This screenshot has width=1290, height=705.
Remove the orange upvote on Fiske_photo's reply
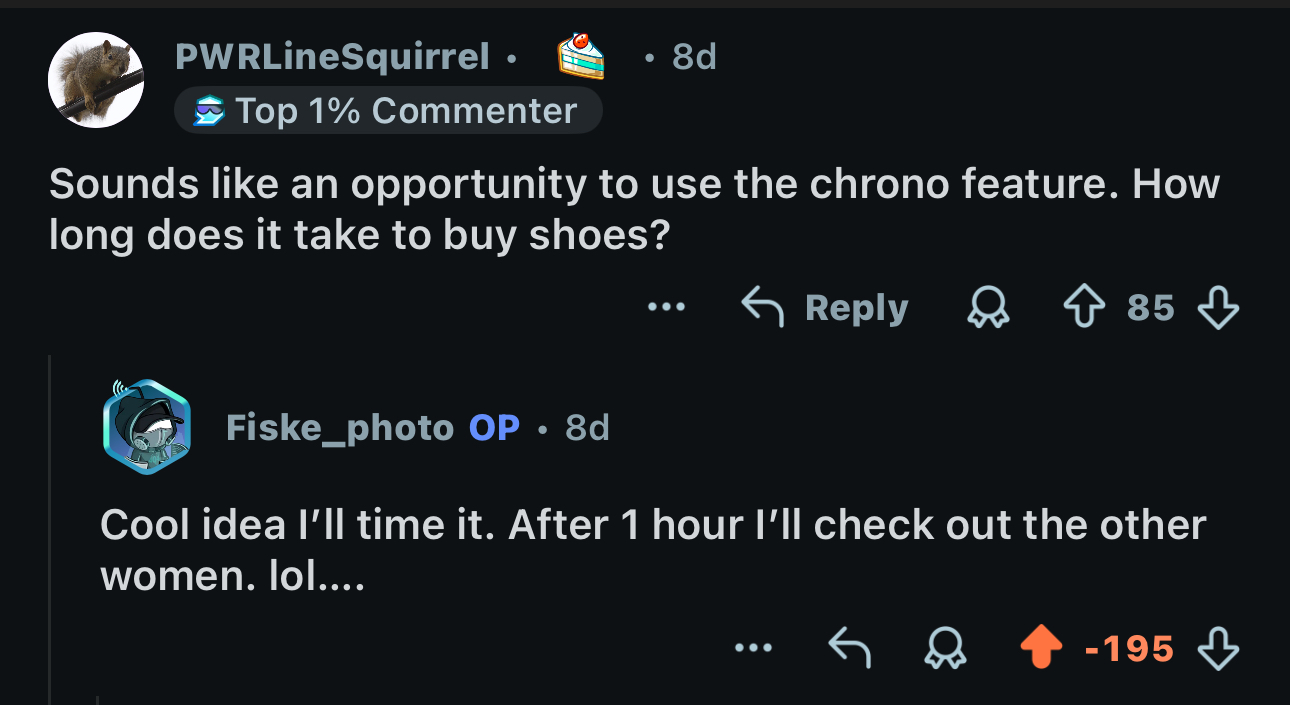click(1039, 649)
